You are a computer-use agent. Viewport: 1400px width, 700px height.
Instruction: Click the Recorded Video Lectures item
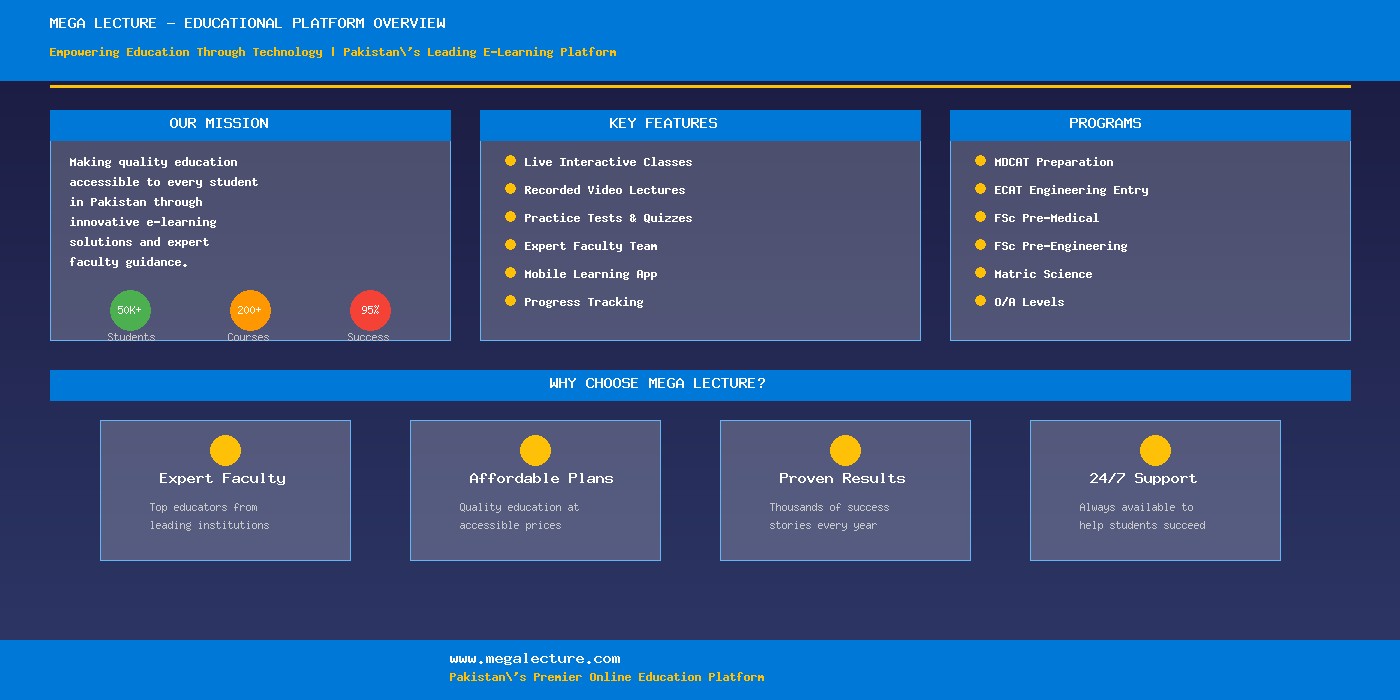604,190
